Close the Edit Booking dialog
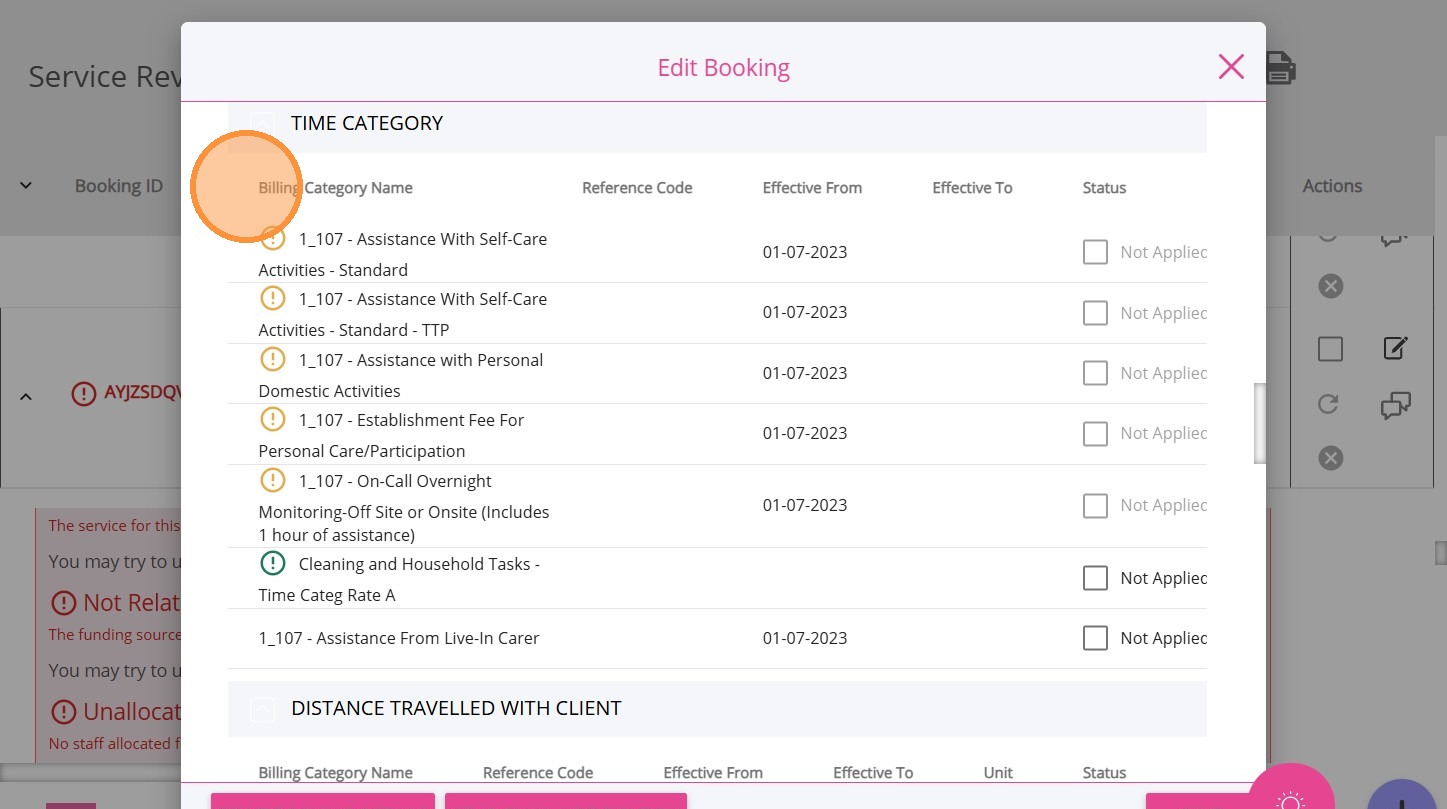This screenshot has width=1447, height=809. tap(1231, 67)
